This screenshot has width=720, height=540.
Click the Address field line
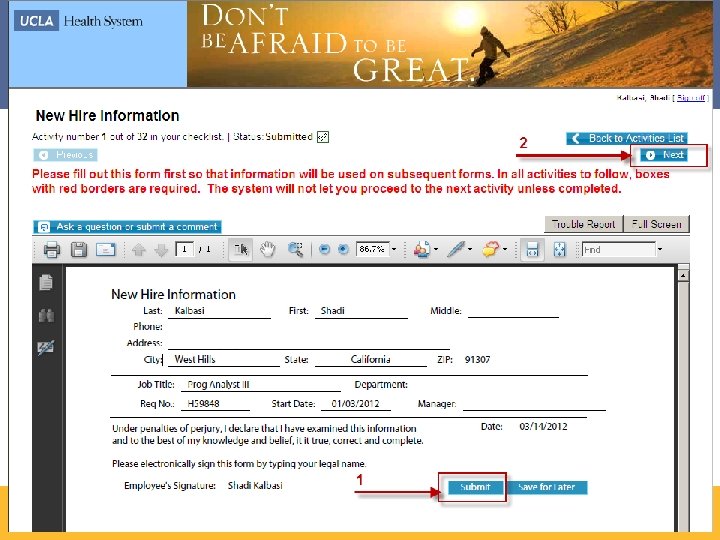pos(309,343)
